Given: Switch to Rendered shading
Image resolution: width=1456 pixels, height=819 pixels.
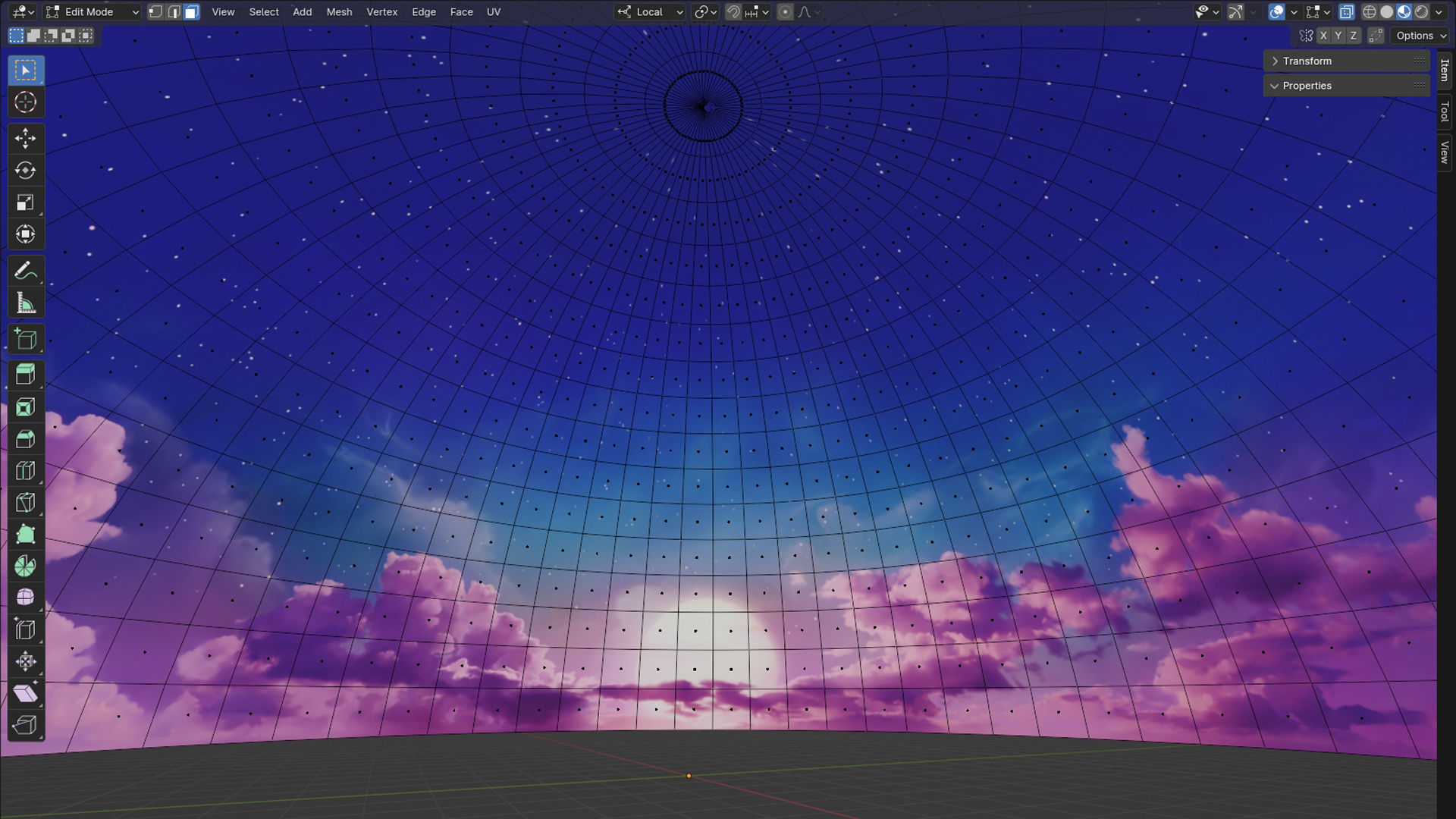Looking at the screenshot, I should coord(1422,12).
